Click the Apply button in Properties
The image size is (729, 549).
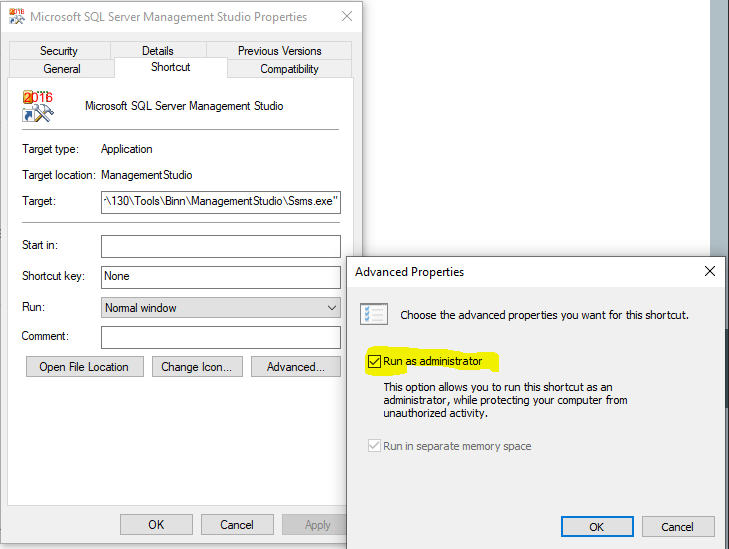[314, 525]
